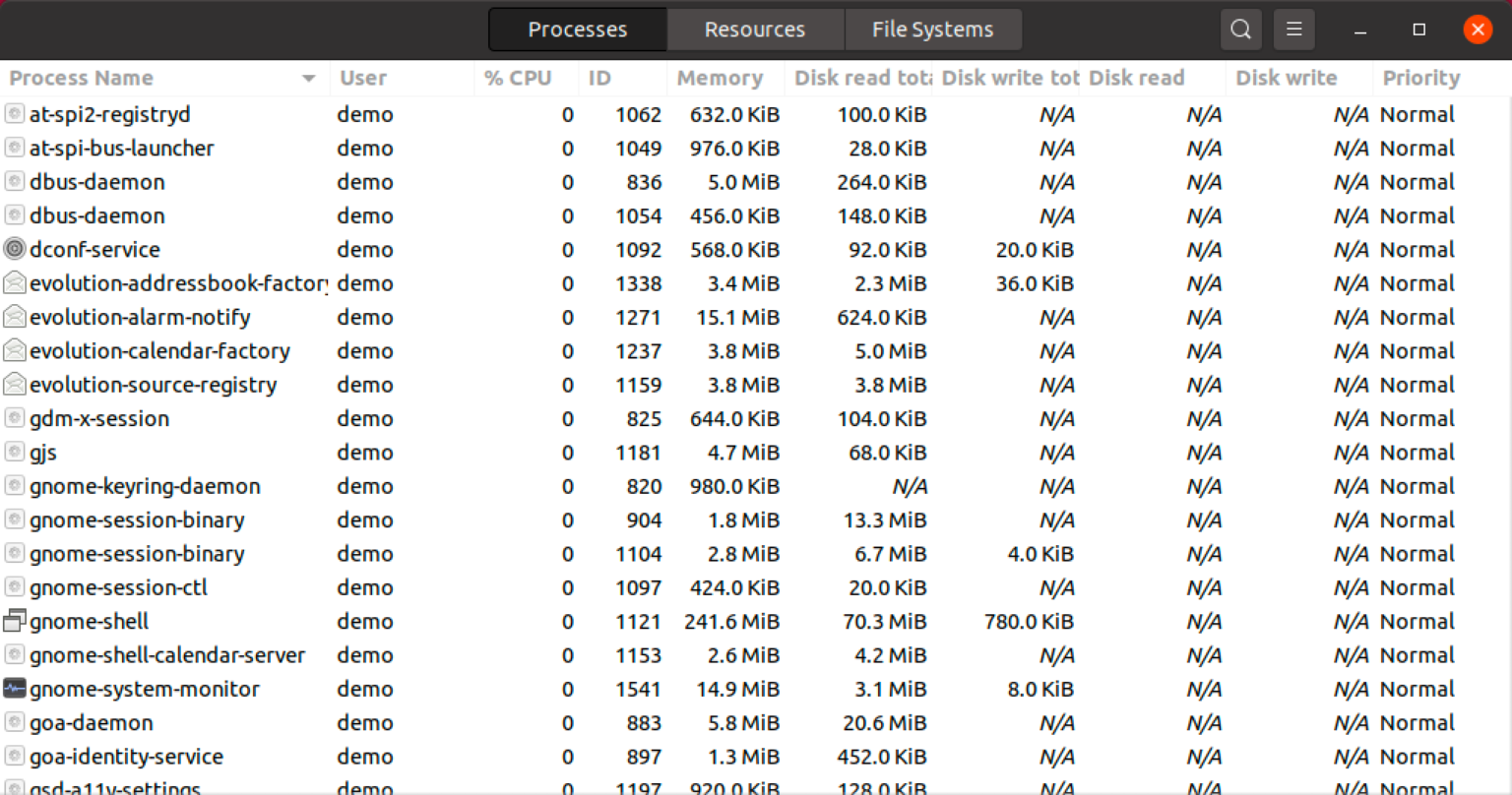
Task: Click the 70.3 MiB disk read total
Action: pos(885,622)
